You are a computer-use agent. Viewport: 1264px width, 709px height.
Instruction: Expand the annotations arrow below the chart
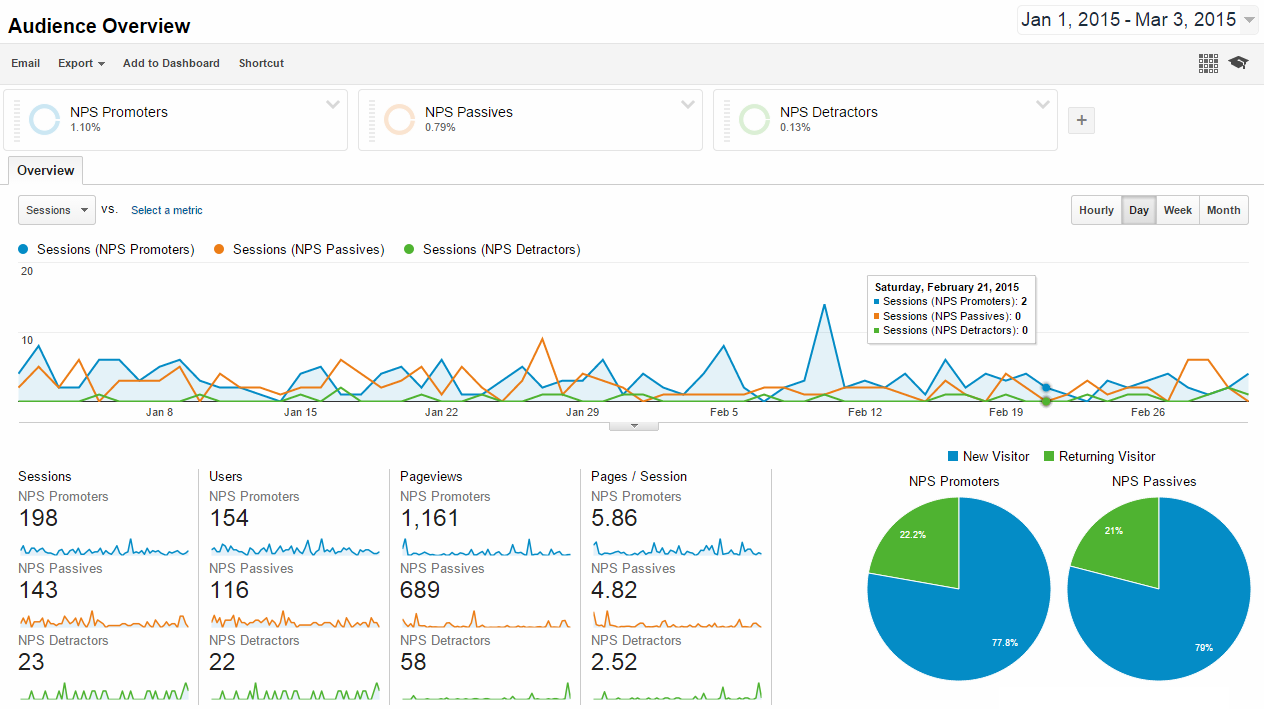633,424
